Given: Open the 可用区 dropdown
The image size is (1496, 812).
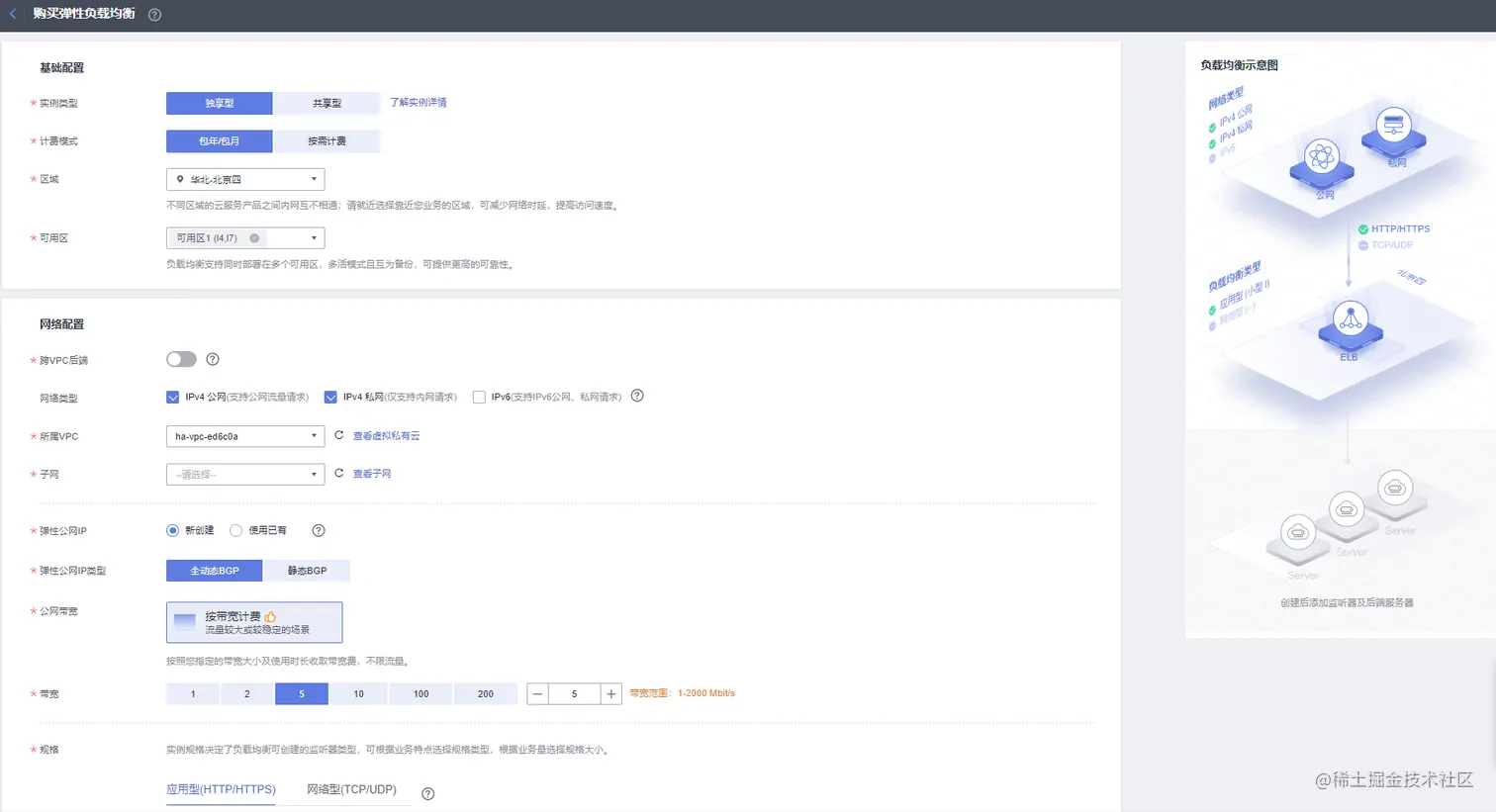Looking at the screenshot, I should tap(245, 238).
